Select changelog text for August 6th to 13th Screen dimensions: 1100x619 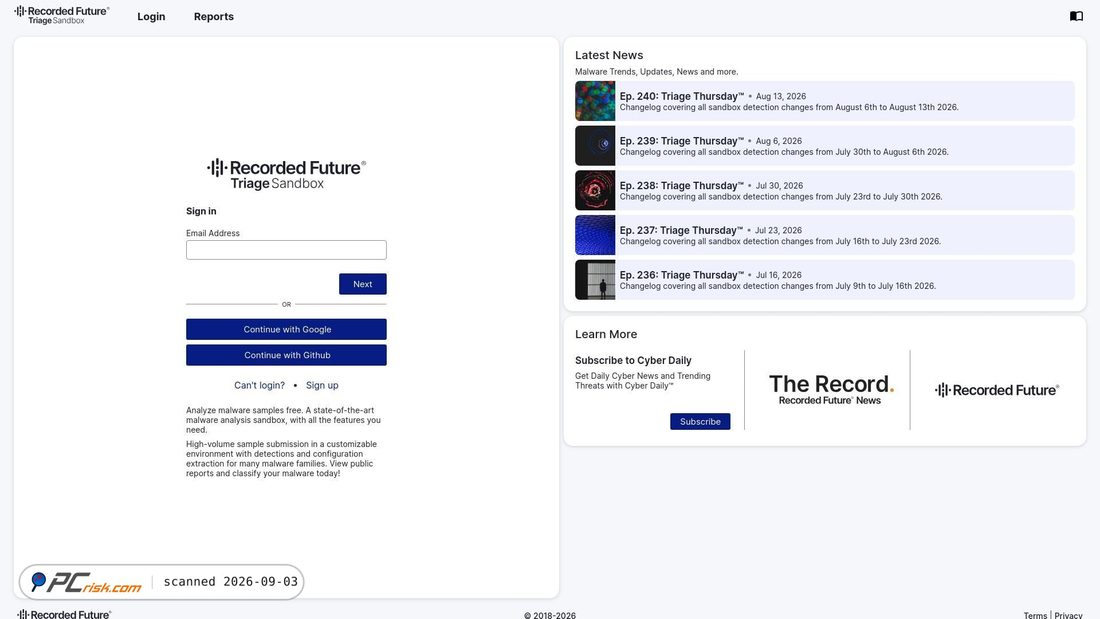pos(789,107)
